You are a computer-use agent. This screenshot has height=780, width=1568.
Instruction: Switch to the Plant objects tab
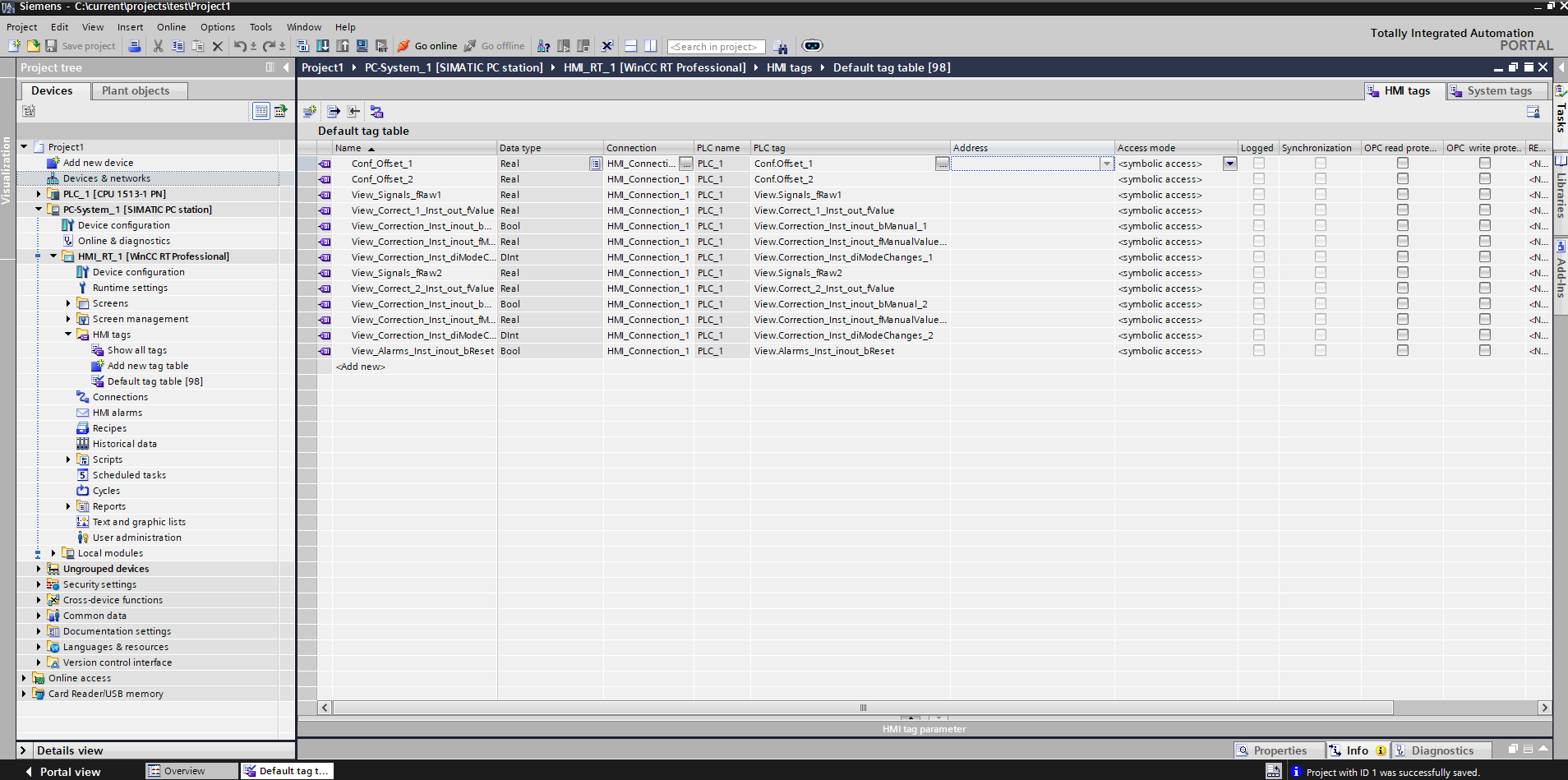tap(139, 91)
